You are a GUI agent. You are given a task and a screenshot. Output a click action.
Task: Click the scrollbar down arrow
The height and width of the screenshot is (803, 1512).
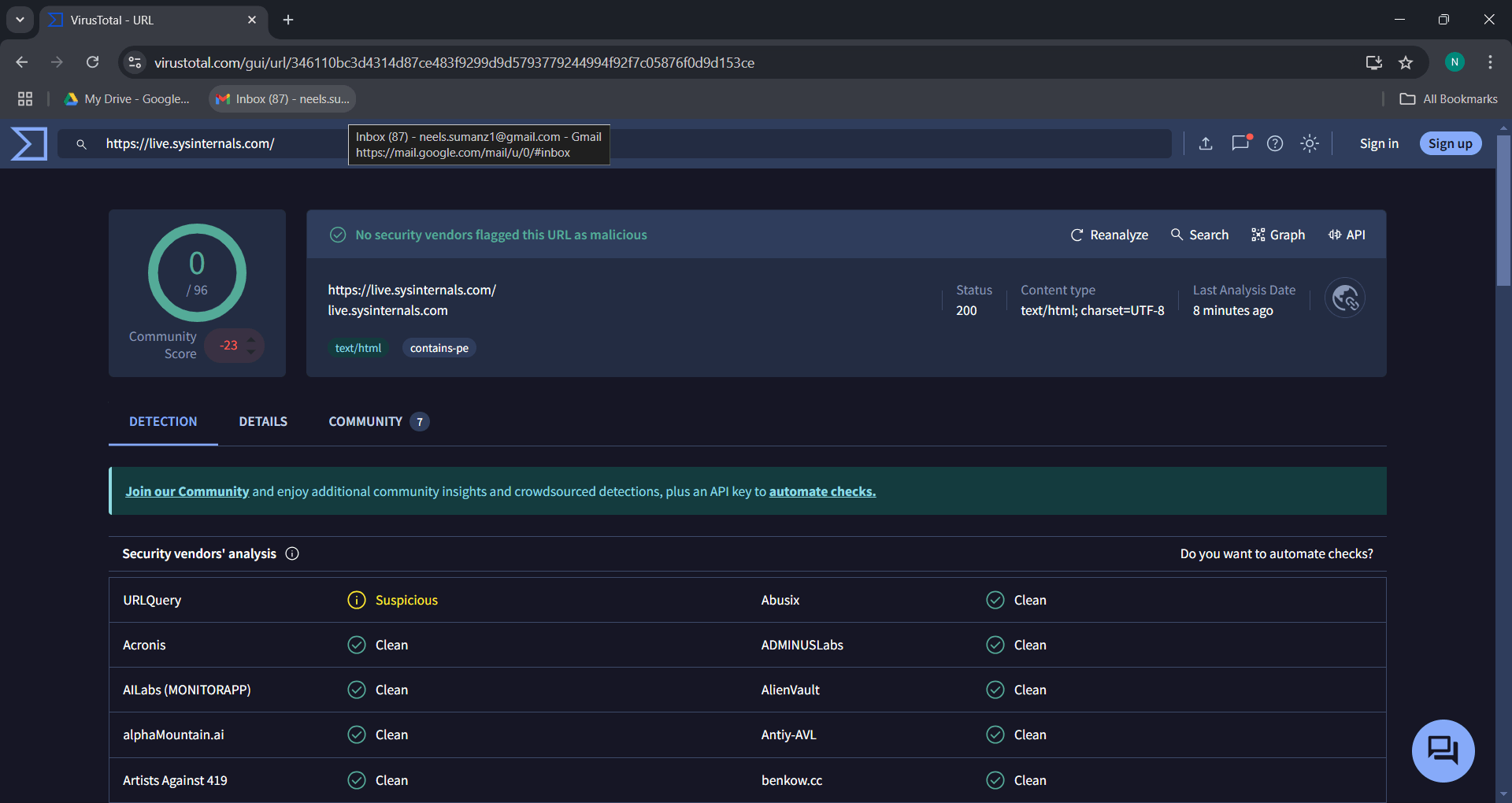pos(1503,794)
